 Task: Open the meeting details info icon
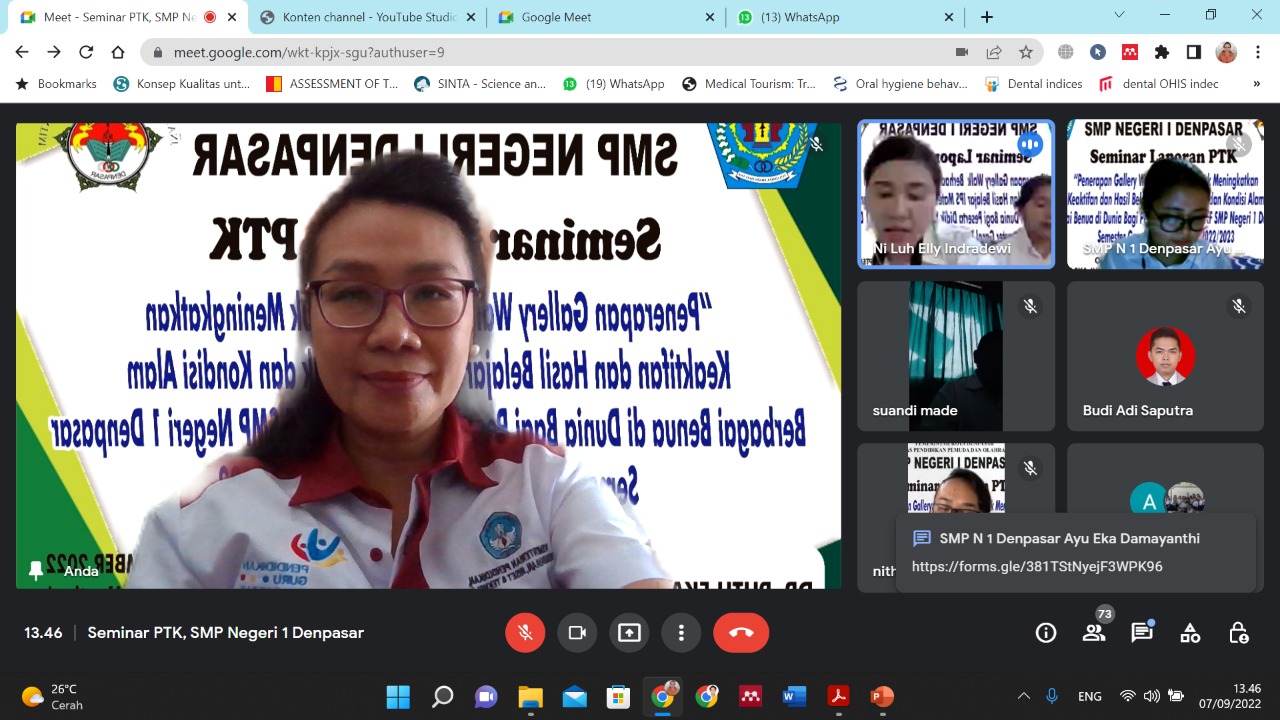(1046, 633)
